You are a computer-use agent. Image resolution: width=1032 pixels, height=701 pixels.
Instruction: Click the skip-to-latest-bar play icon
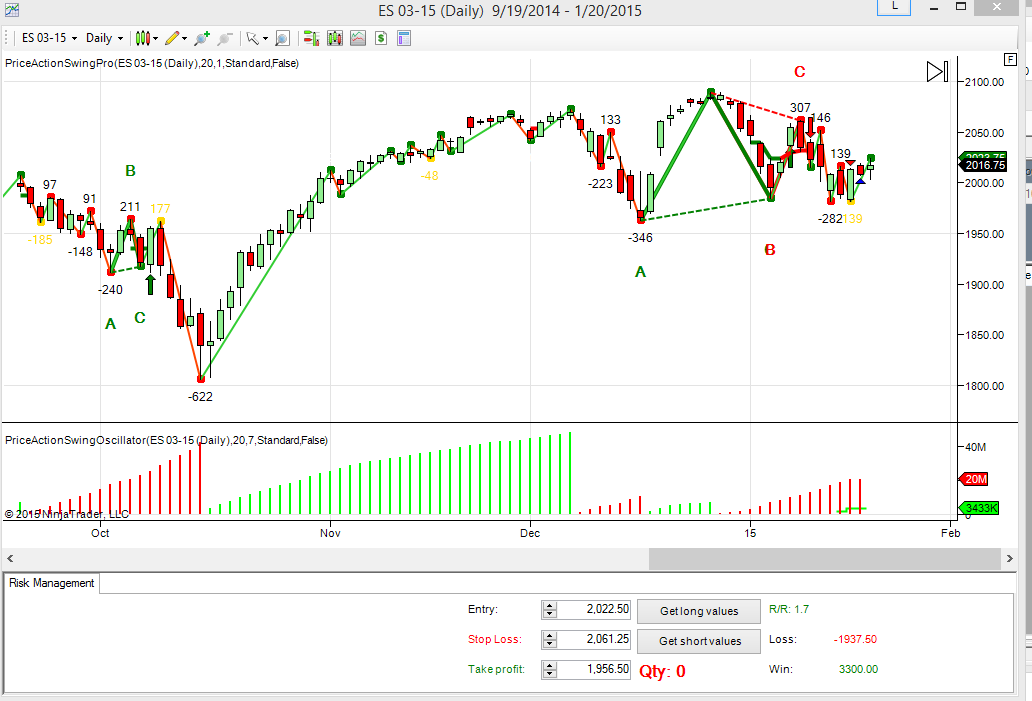click(x=937, y=71)
